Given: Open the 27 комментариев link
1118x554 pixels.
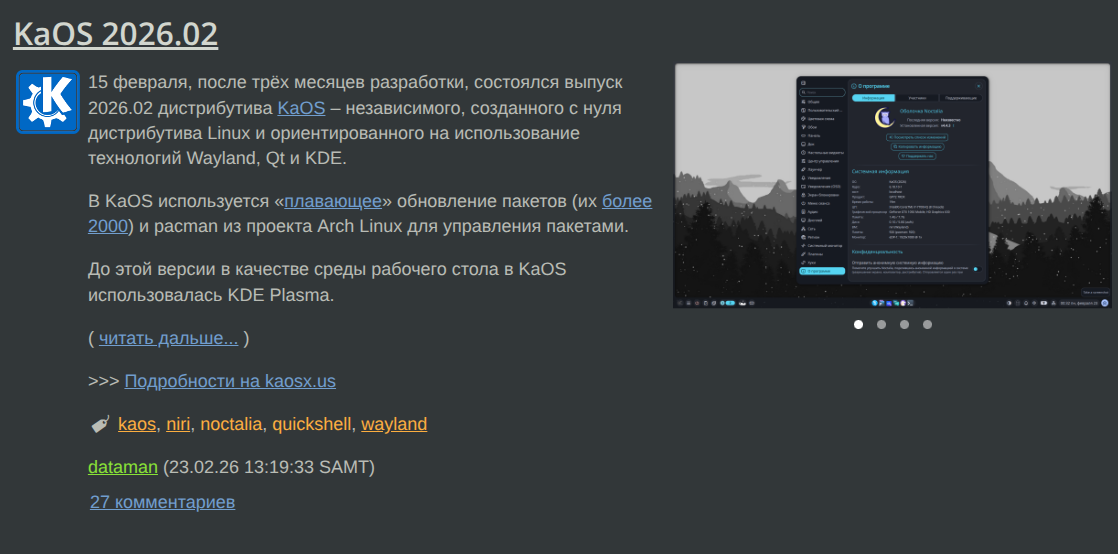Looking at the screenshot, I should [163, 502].
